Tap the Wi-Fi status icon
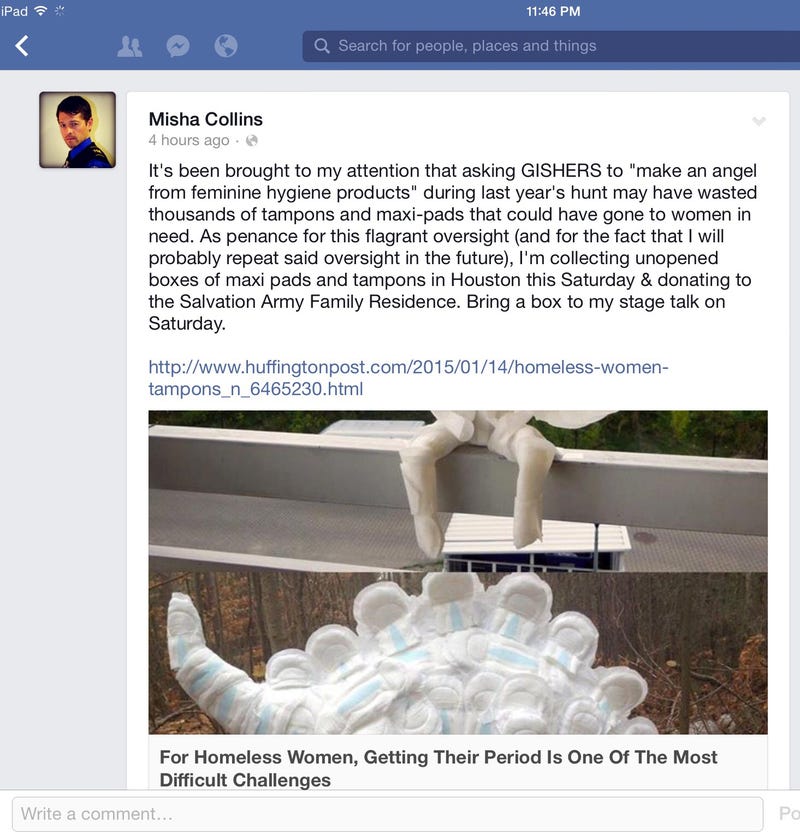 (40, 11)
